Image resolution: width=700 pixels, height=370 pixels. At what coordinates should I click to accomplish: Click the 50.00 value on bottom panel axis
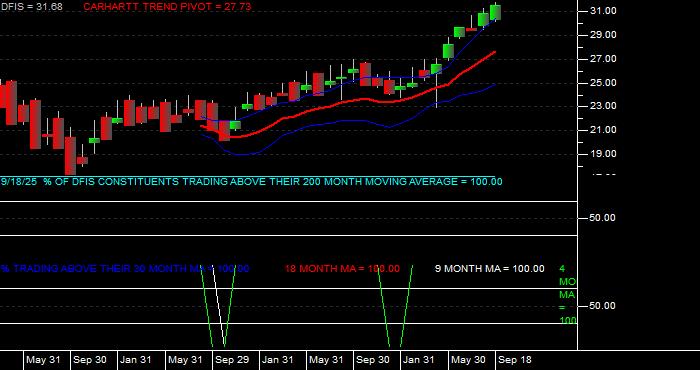603,306
